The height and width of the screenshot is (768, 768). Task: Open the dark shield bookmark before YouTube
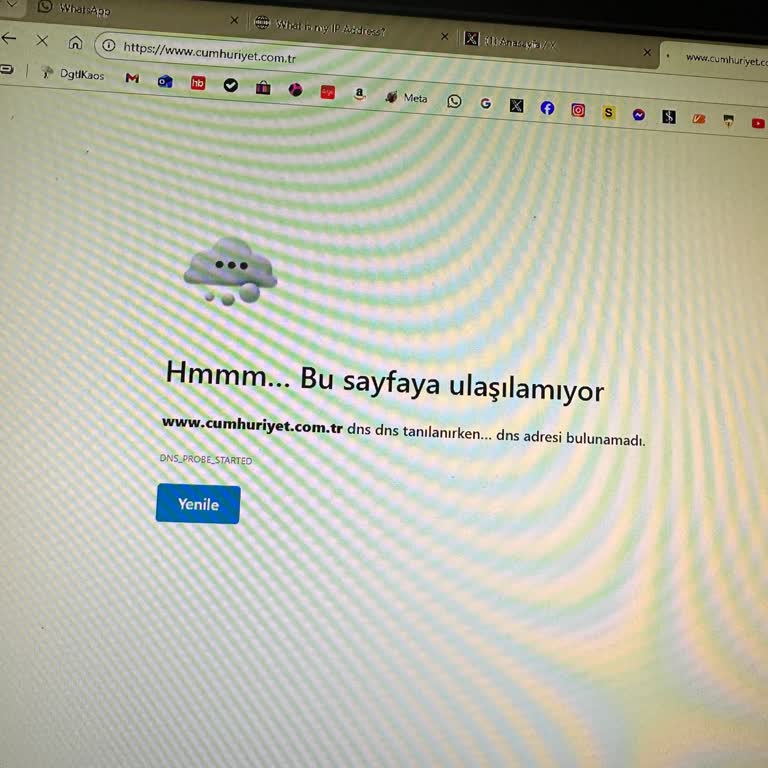[x=729, y=121]
